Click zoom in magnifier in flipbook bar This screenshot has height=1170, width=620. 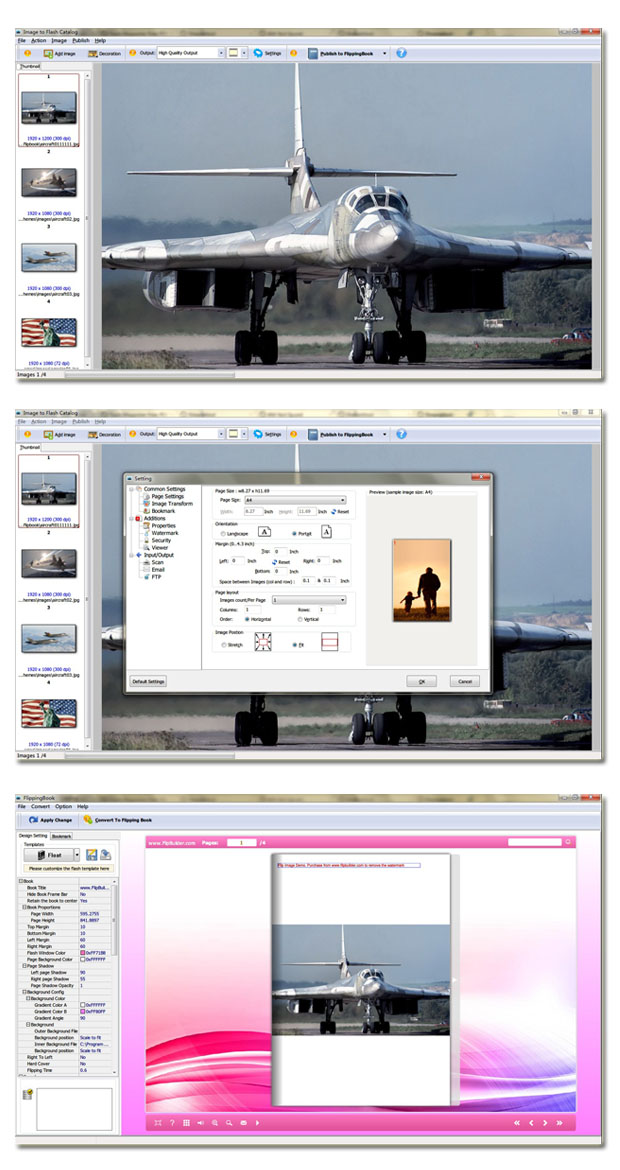point(215,1122)
